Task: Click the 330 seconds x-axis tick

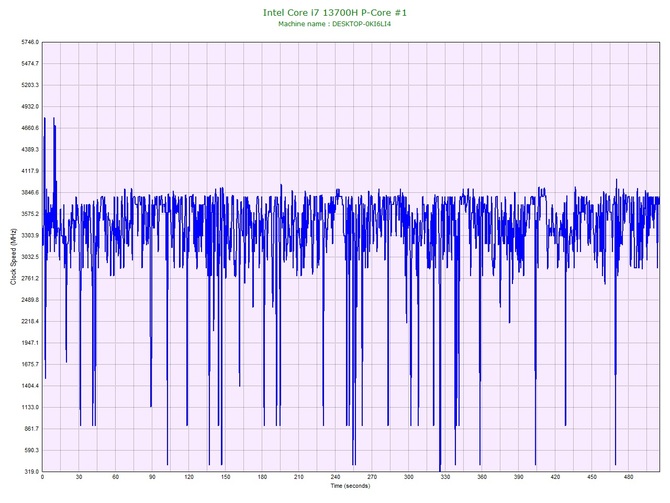Action: (446, 477)
